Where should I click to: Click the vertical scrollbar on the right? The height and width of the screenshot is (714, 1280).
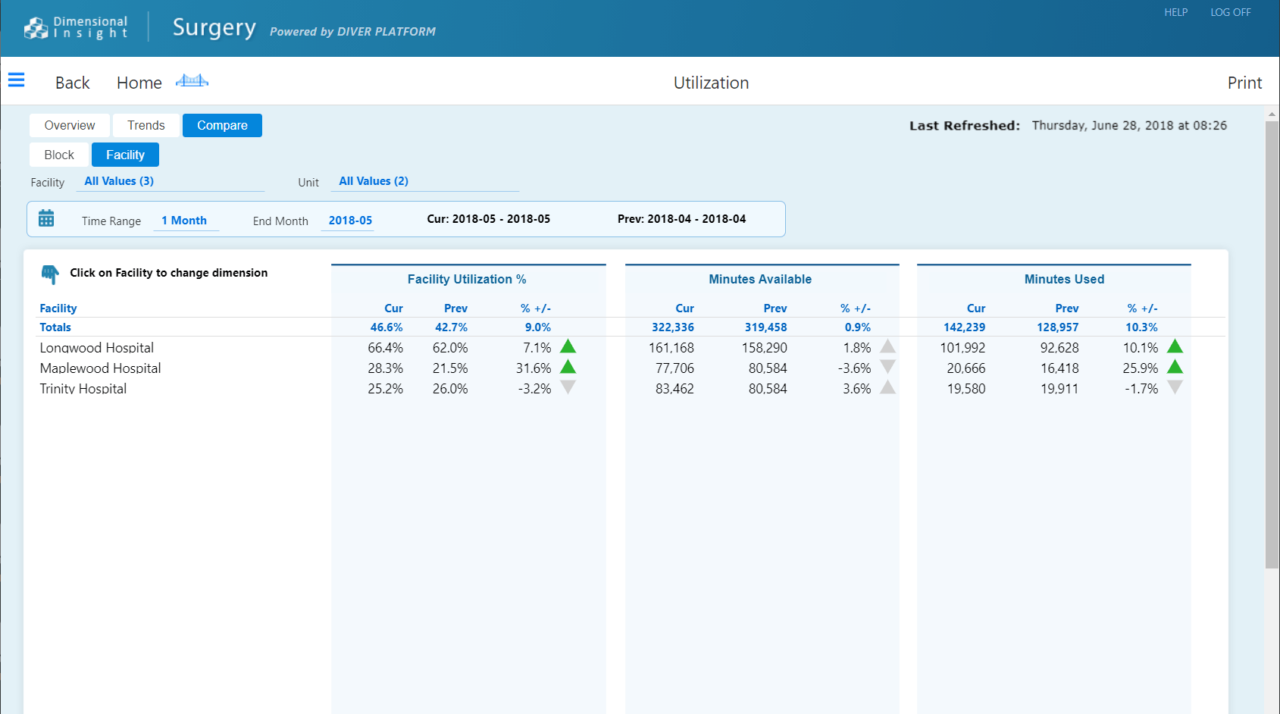pos(1272,340)
